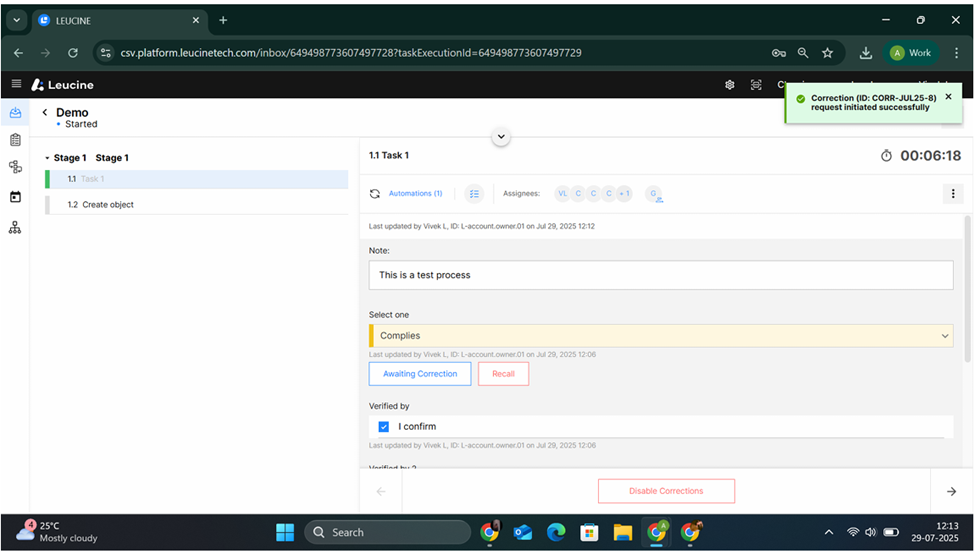Collapse the Stage 1 tree section

point(47,158)
